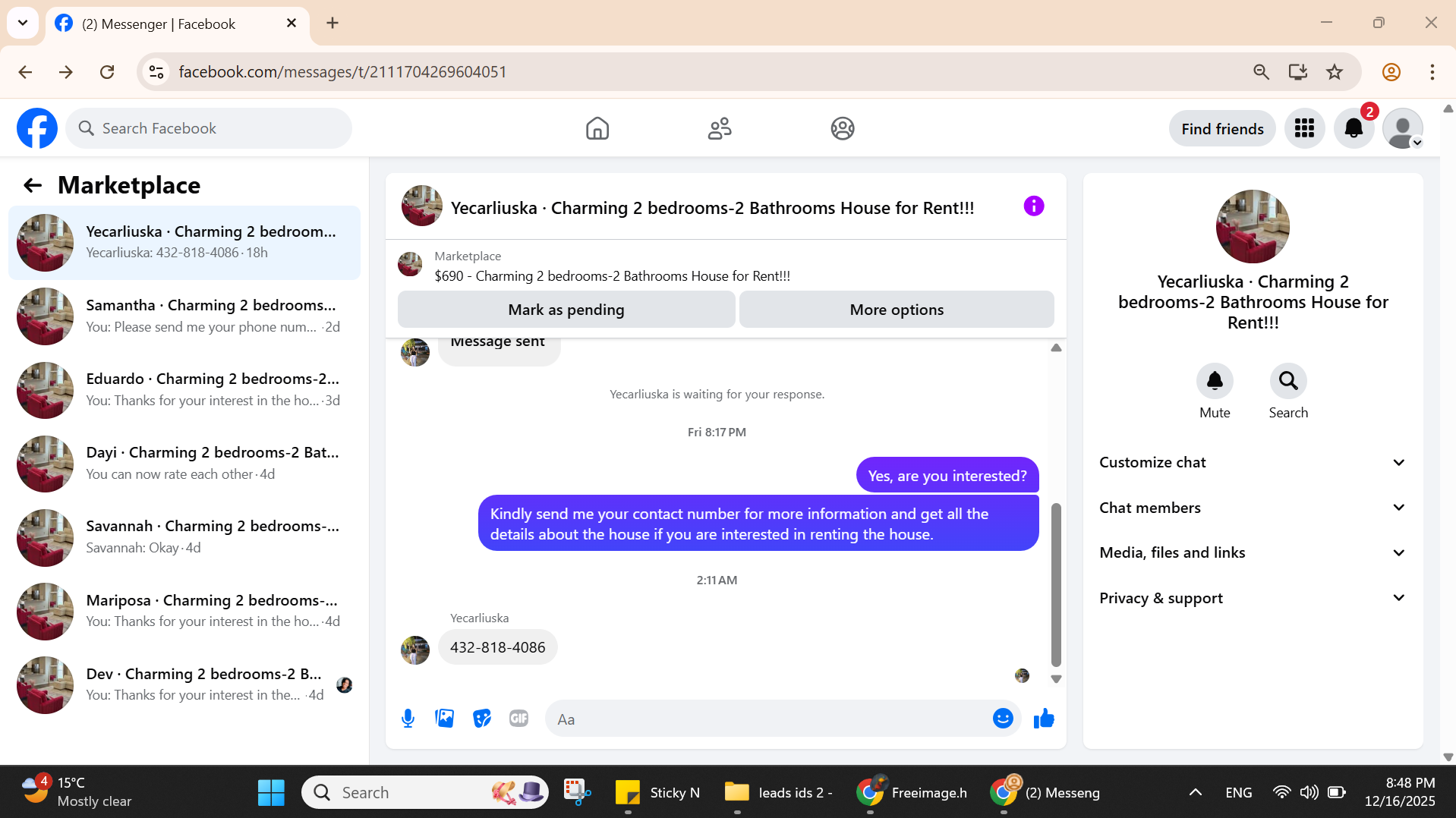
Task: Mute this conversation via bell icon
Action: (1215, 380)
